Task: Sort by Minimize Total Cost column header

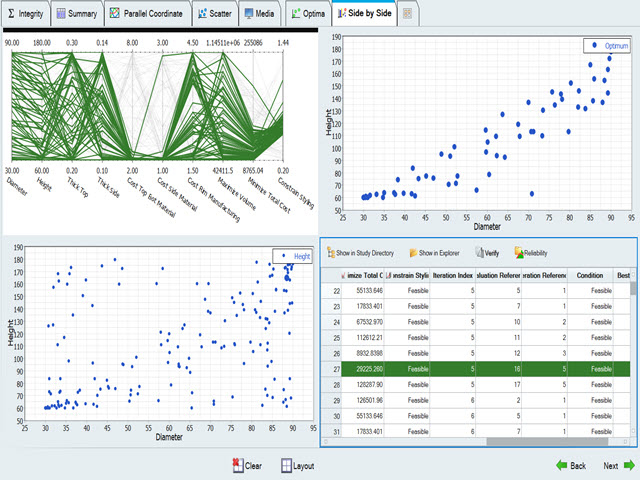Action: [362, 276]
